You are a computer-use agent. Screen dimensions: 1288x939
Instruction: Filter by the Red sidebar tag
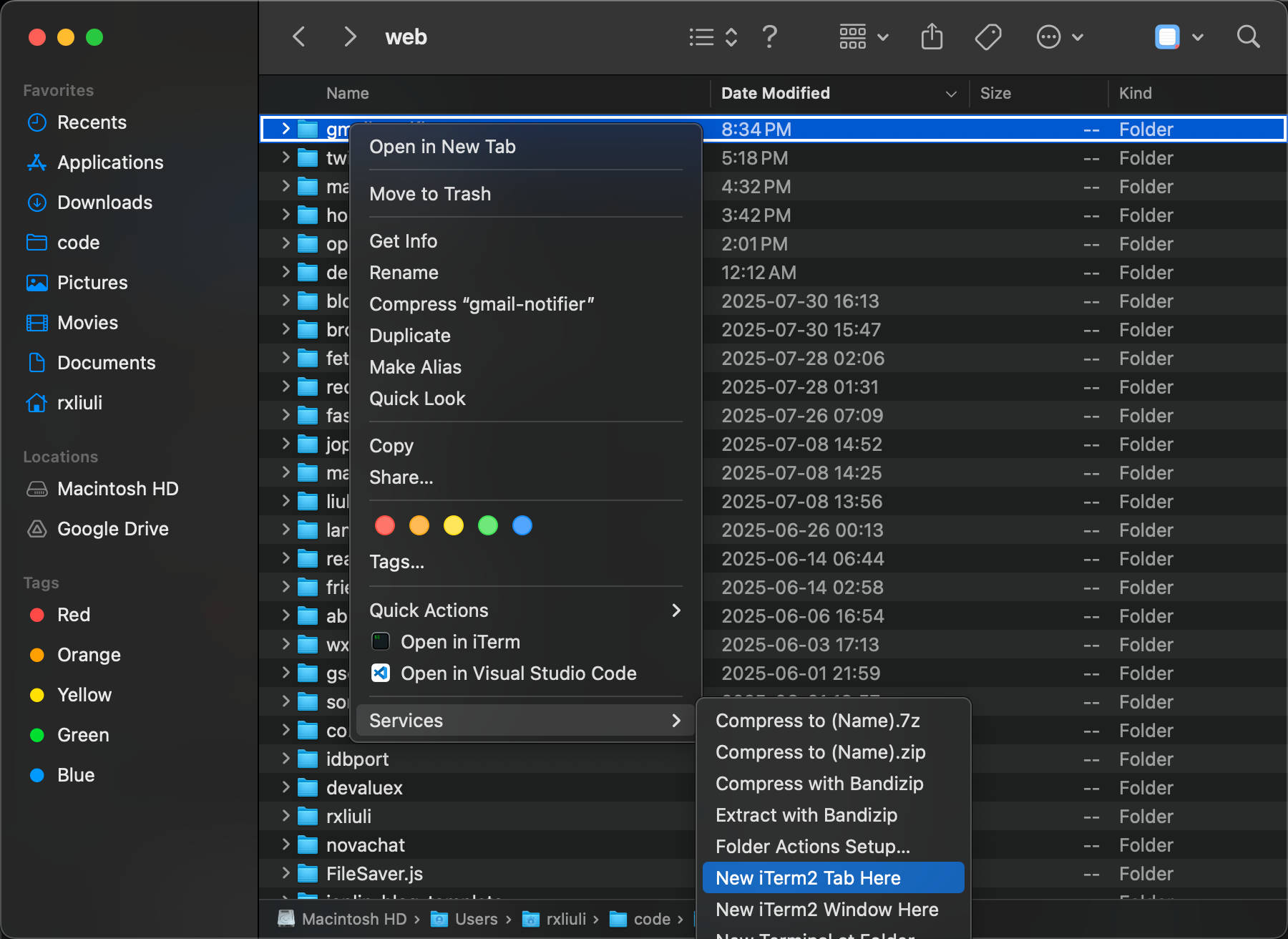point(59,615)
